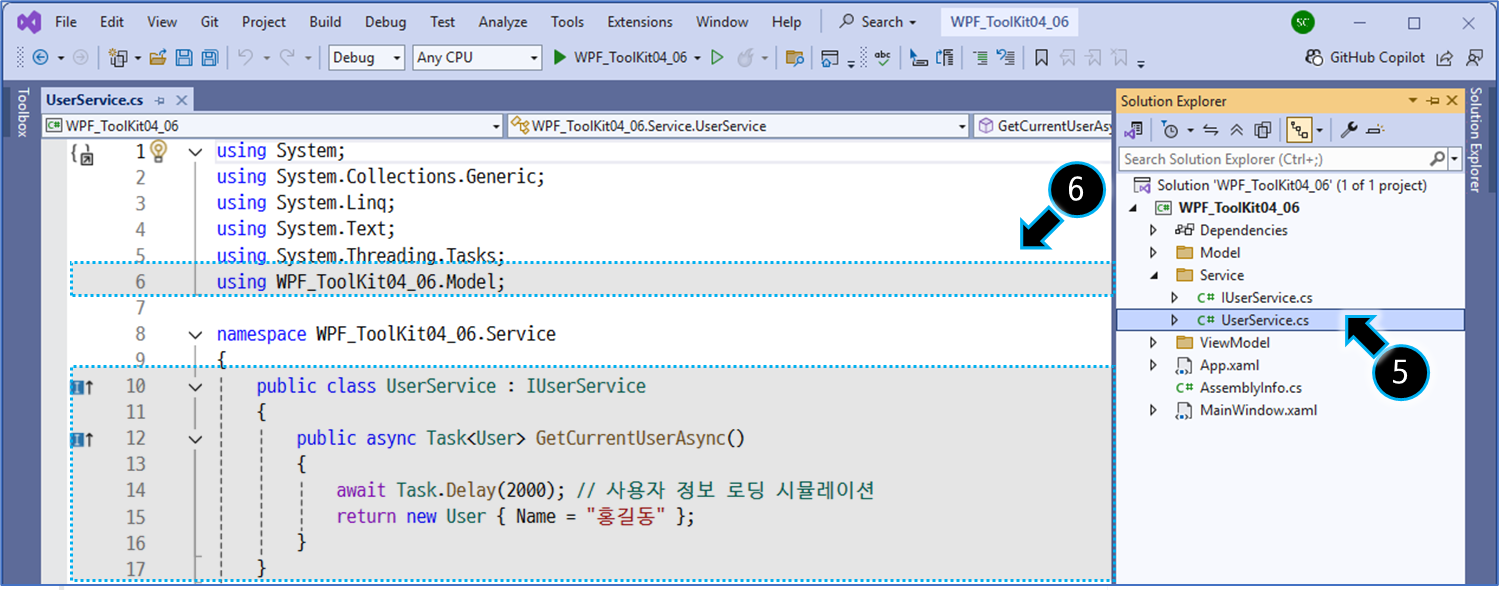
Task: Click the New Project toolbar icon
Action: tap(118, 58)
